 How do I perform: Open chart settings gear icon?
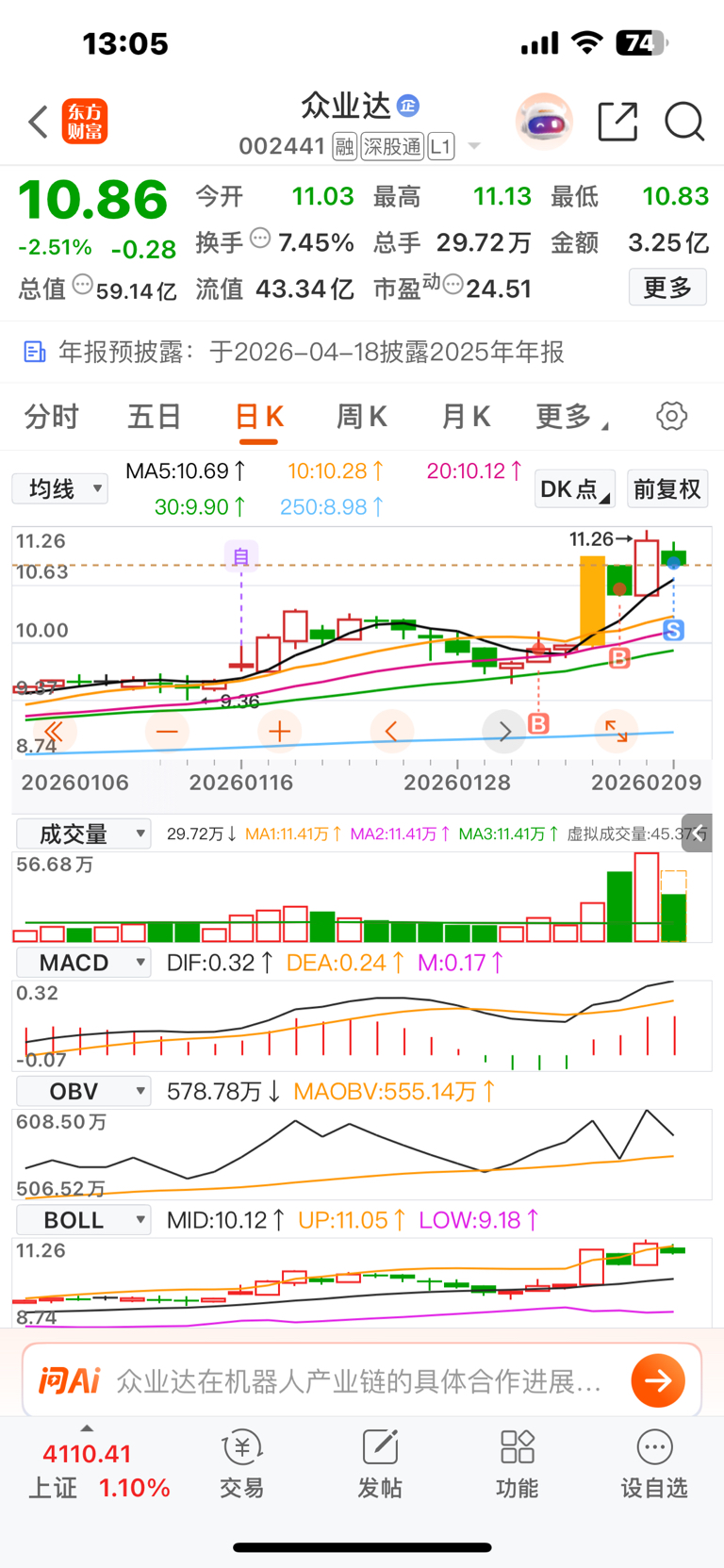(672, 416)
